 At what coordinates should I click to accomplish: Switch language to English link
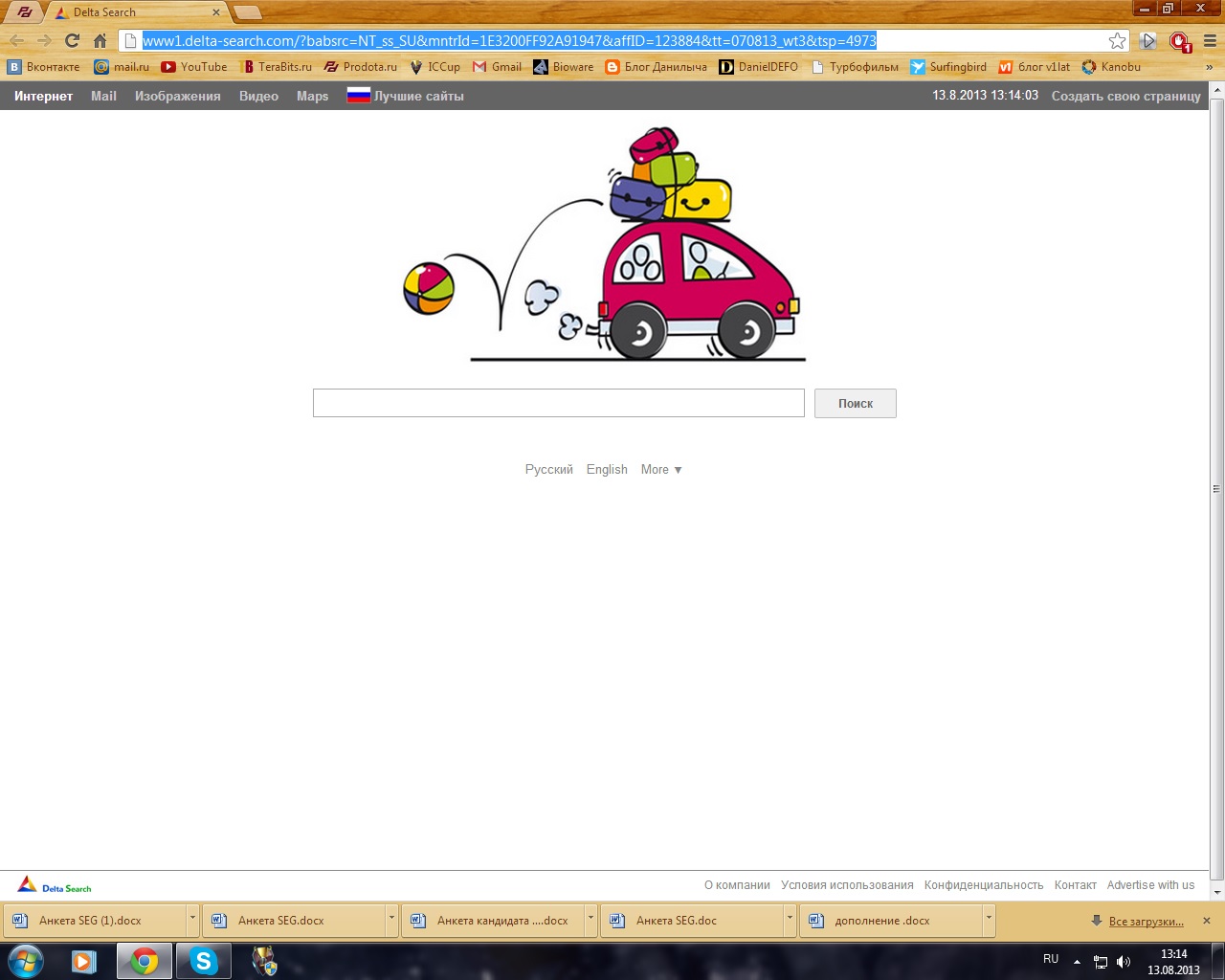click(607, 470)
